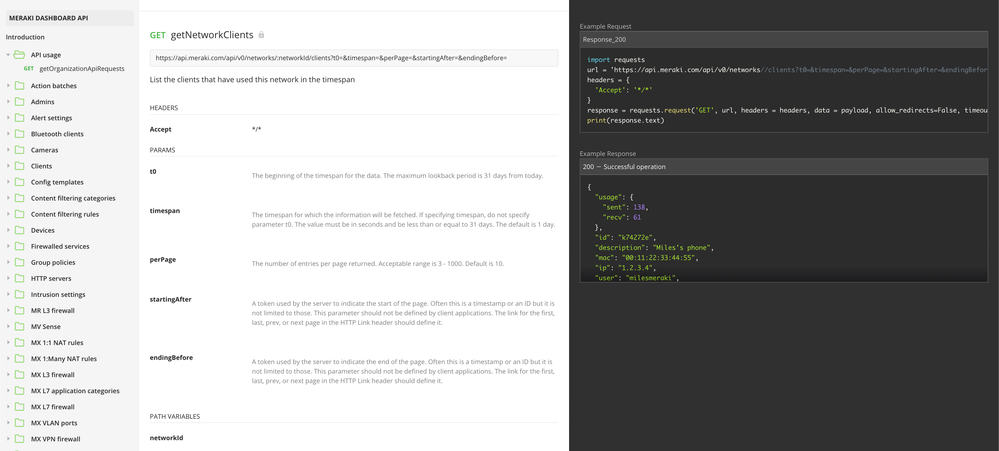Click the MERAKI DASHBOARD API header
This screenshot has height=451, width=999.
coord(69,18)
